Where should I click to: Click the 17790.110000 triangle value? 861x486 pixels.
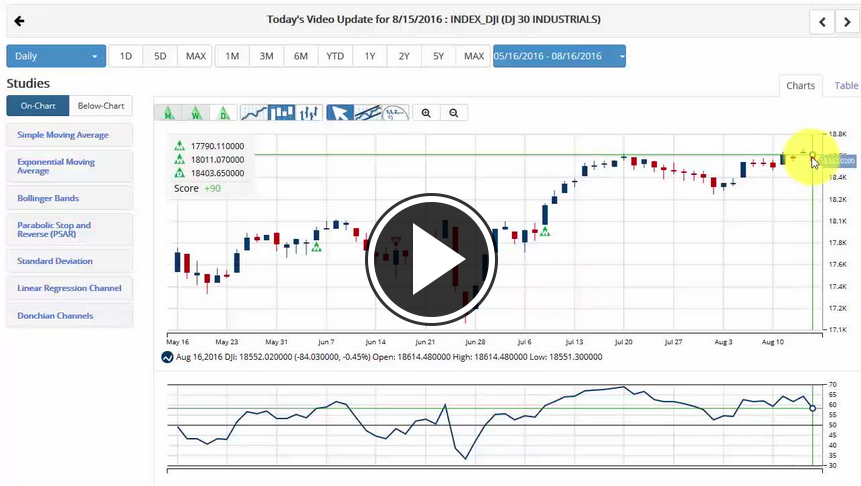(x=217, y=146)
